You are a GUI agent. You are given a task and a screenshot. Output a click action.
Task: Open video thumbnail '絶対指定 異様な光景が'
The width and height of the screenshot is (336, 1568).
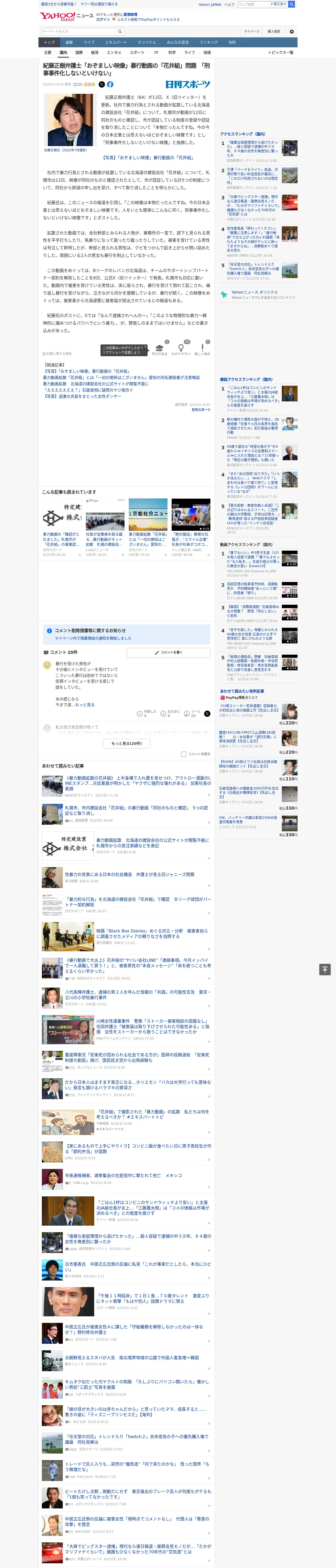tap(191, 515)
